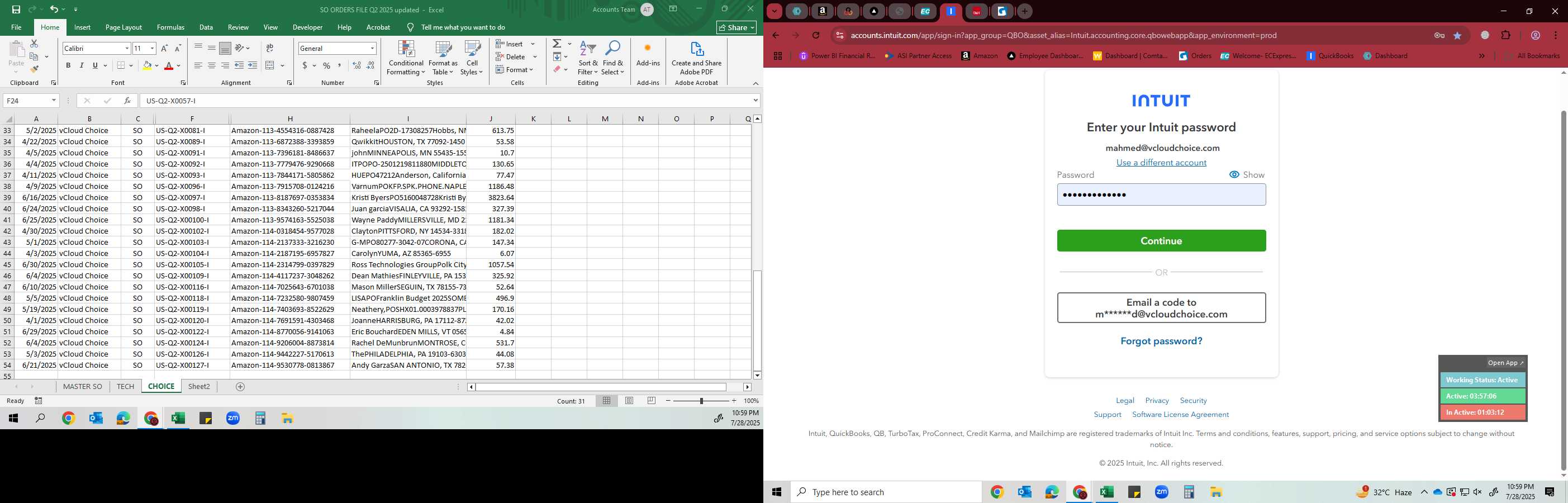The width and height of the screenshot is (1568, 503).
Task: Open Sort & Filter menu
Action: [588, 59]
